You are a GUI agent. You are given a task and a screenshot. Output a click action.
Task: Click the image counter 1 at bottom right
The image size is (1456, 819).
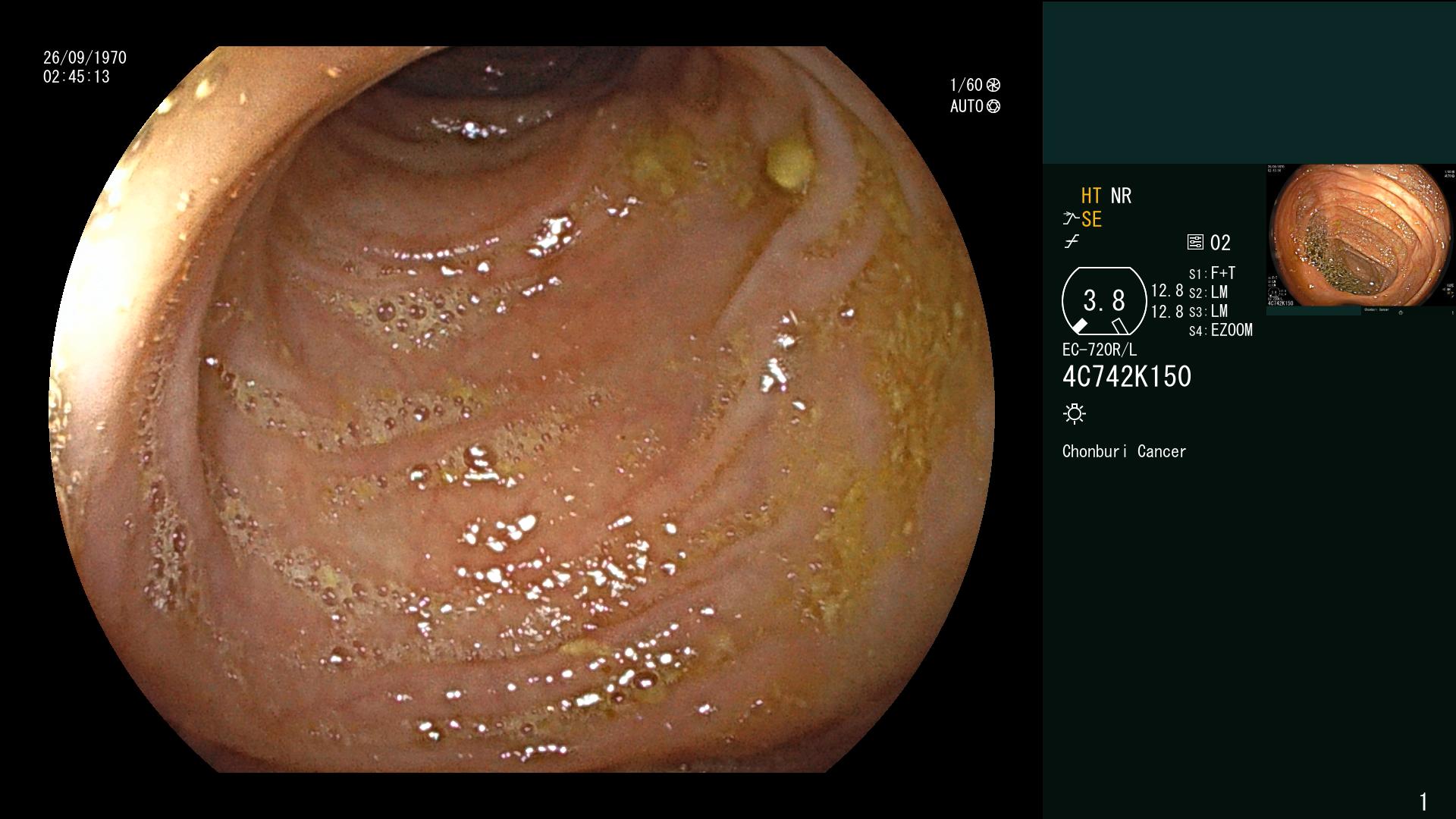coord(1423,801)
